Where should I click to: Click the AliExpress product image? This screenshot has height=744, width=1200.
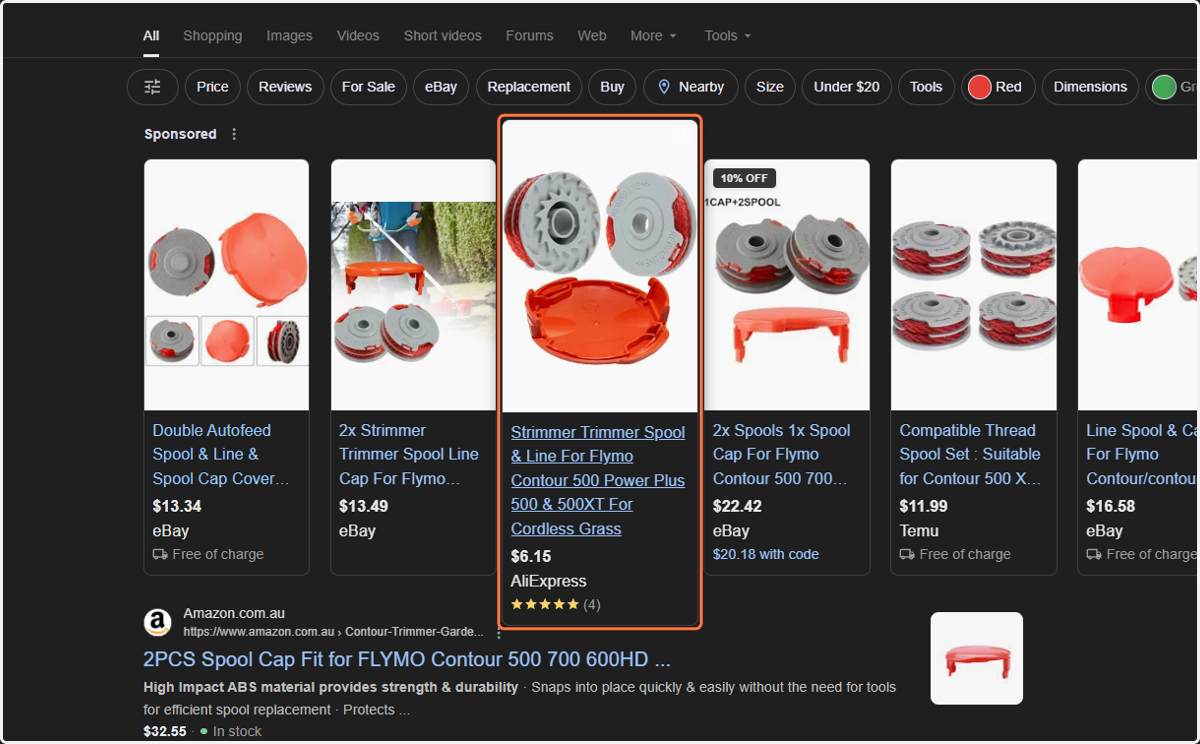[x=600, y=266]
